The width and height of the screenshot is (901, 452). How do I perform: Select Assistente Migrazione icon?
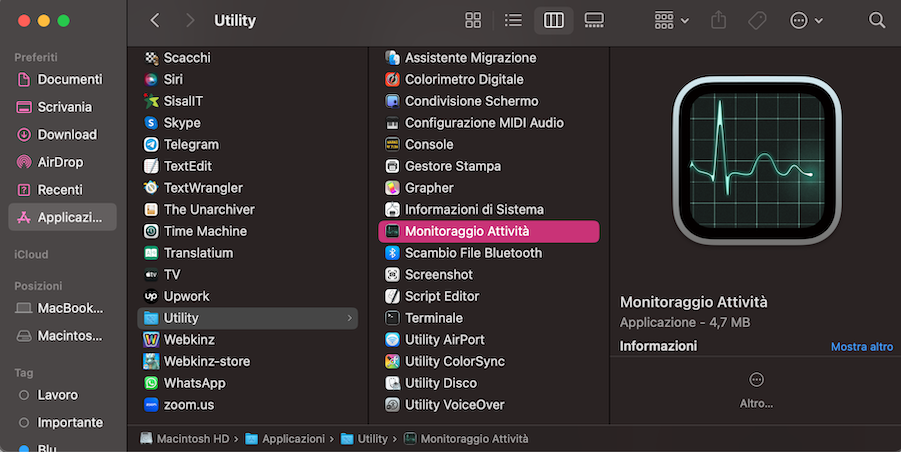click(x=392, y=57)
